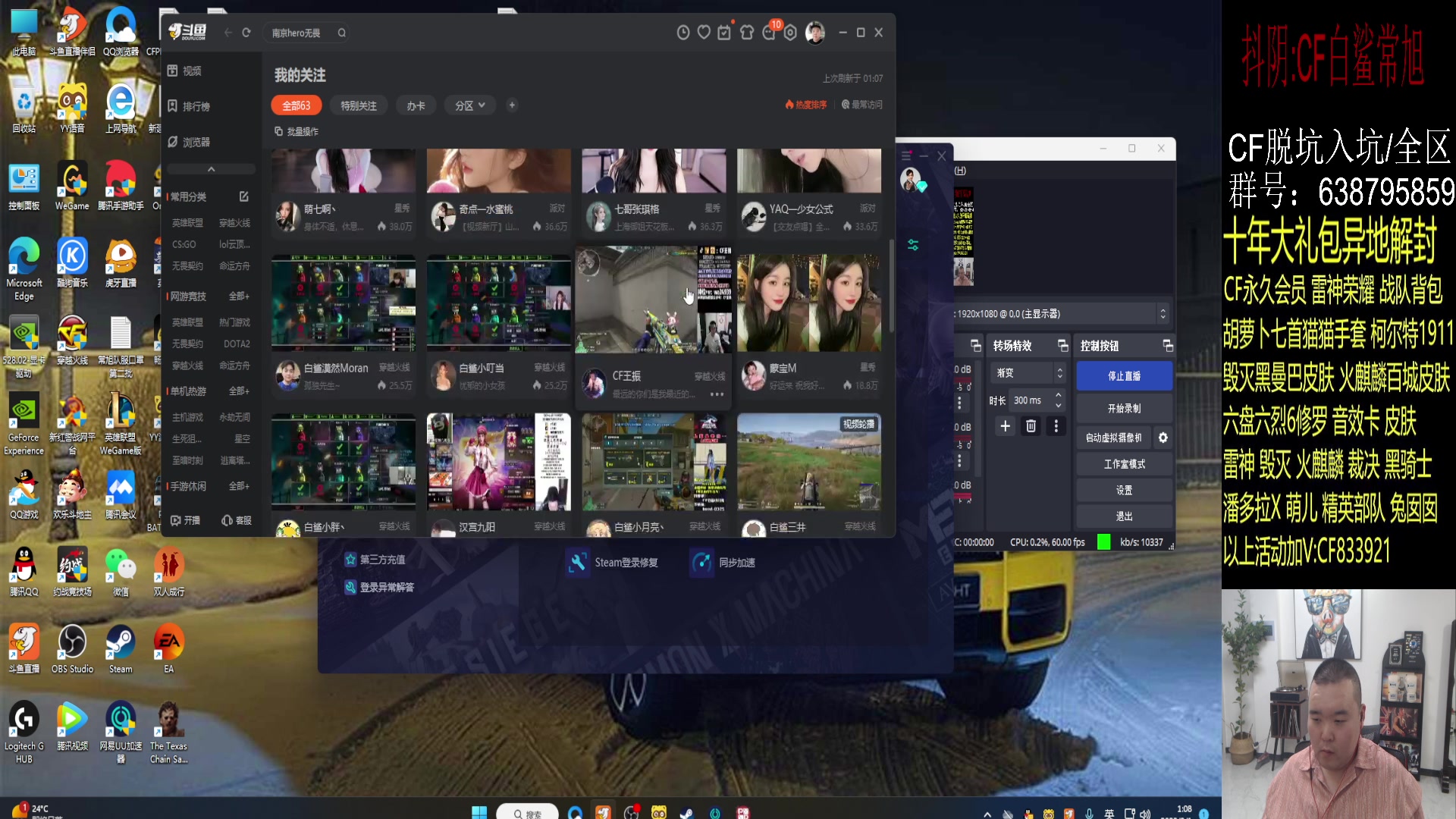Click the refresh icon beside search box

click(x=246, y=33)
